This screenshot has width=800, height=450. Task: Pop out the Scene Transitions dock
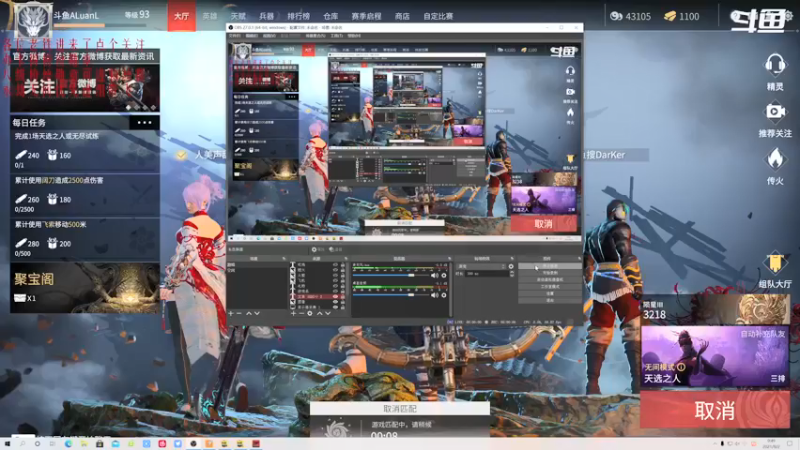click(x=512, y=259)
